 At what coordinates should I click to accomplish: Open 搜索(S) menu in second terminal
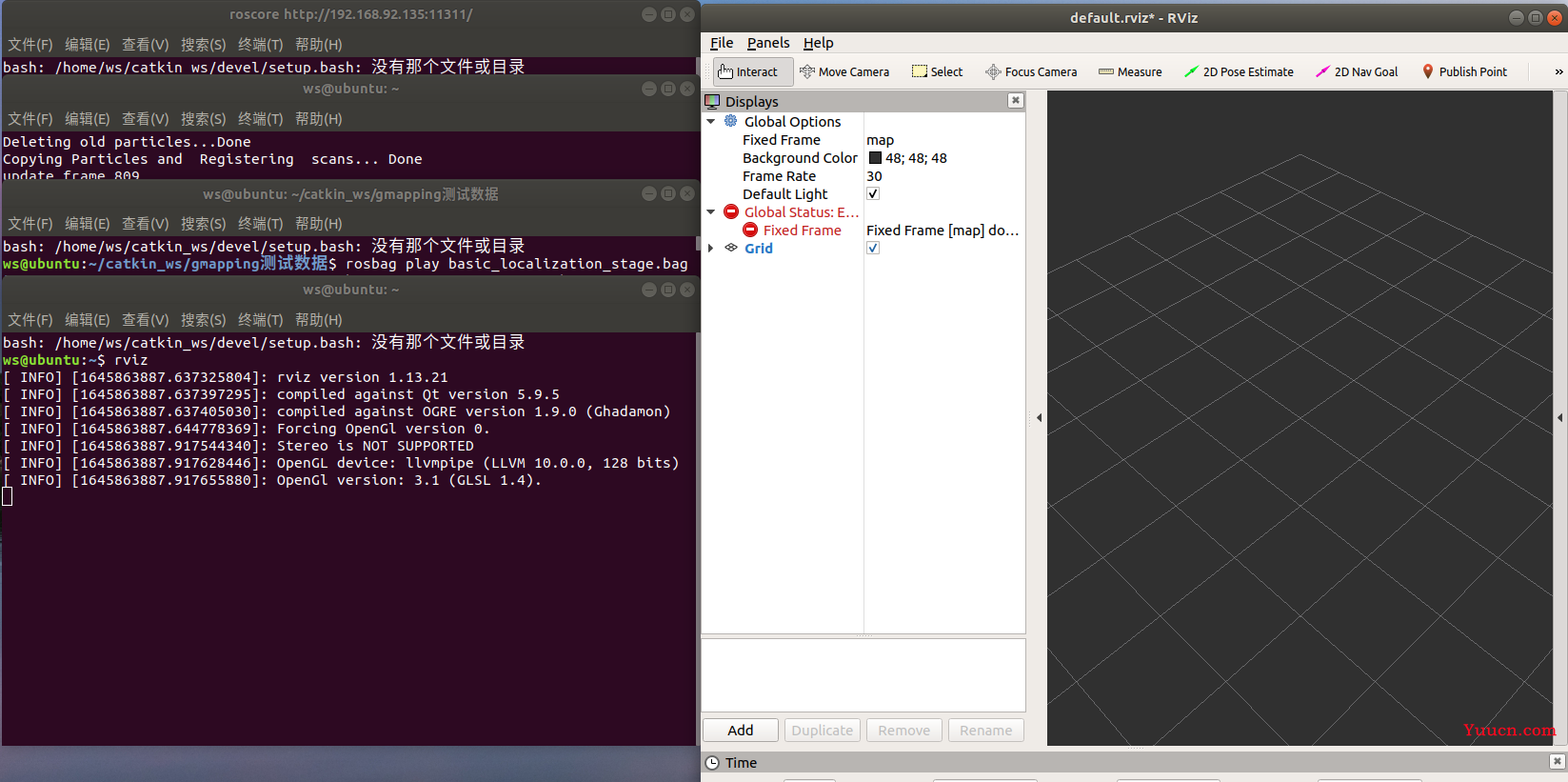(x=204, y=119)
